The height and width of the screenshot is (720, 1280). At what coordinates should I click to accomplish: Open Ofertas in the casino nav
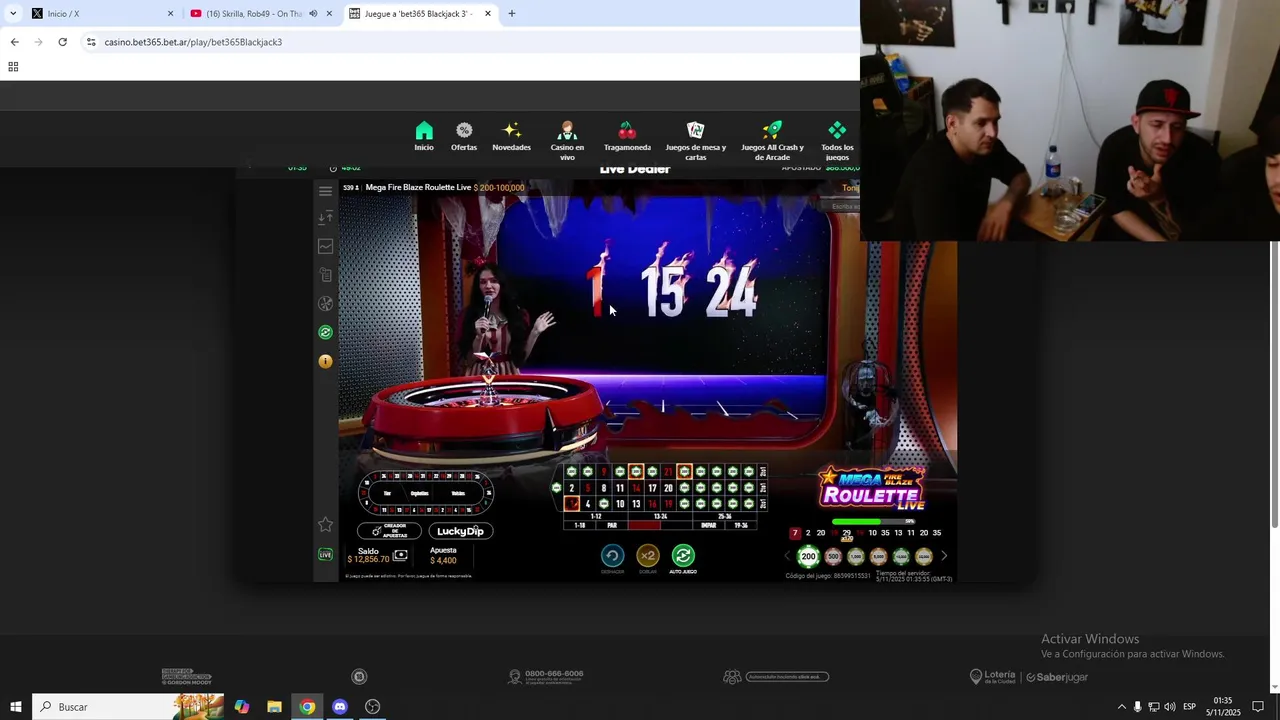(464, 137)
